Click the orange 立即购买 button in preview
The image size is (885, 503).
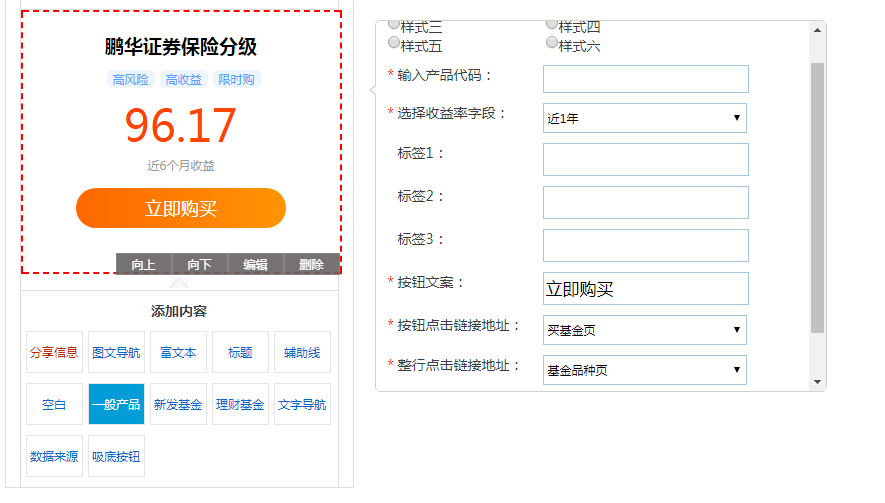(x=181, y=208)
